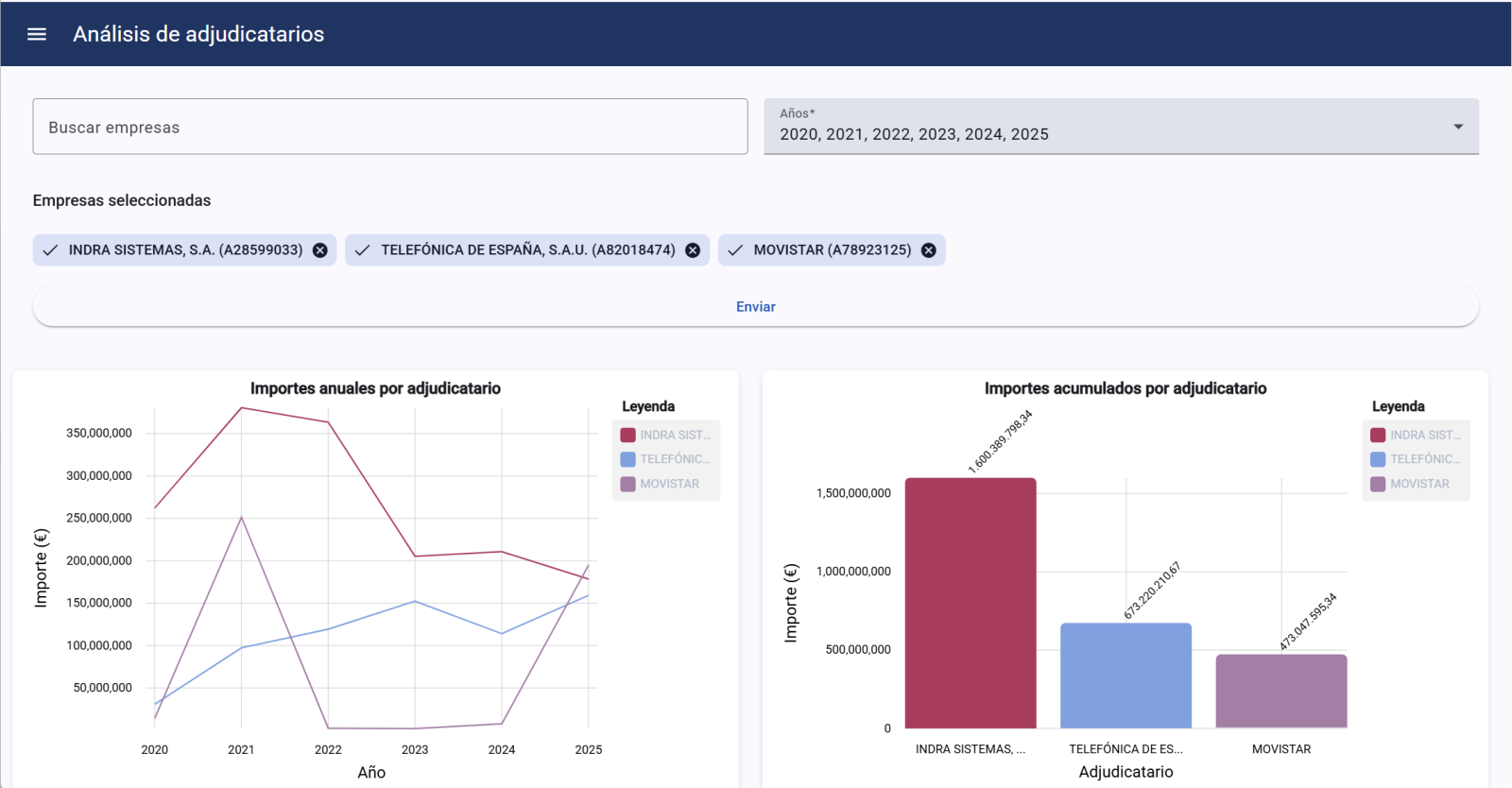Remove the INDRA SISTEMAS chip

coord(320,250)
